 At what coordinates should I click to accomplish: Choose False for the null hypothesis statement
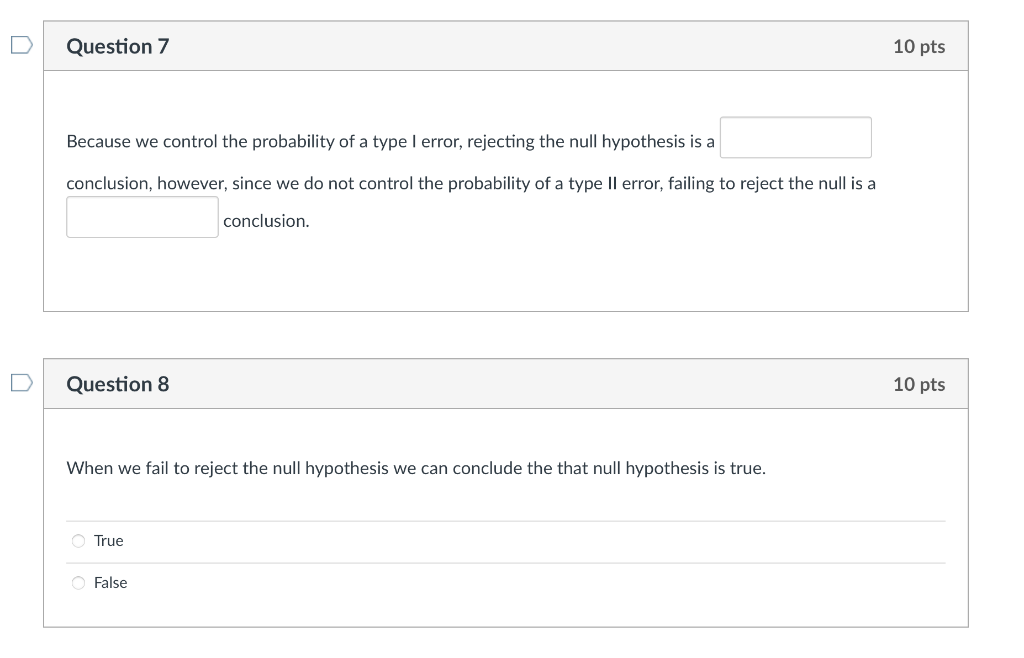point(78,582)
